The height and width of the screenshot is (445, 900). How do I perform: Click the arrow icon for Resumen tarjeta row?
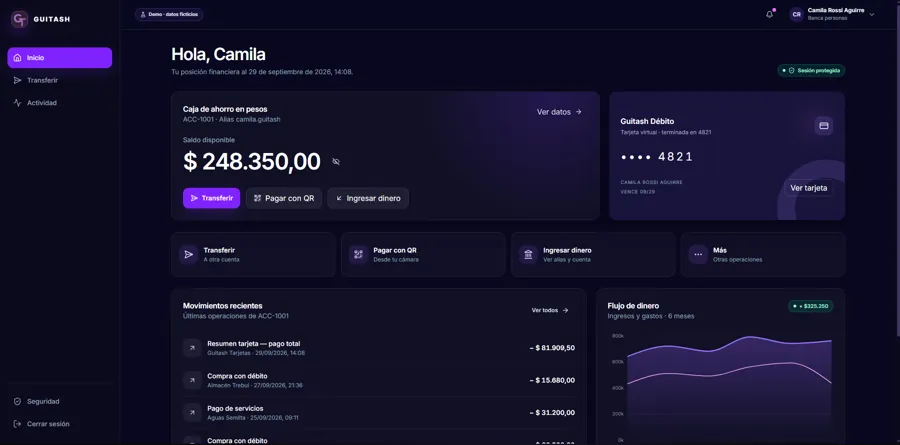click(192, 348)
